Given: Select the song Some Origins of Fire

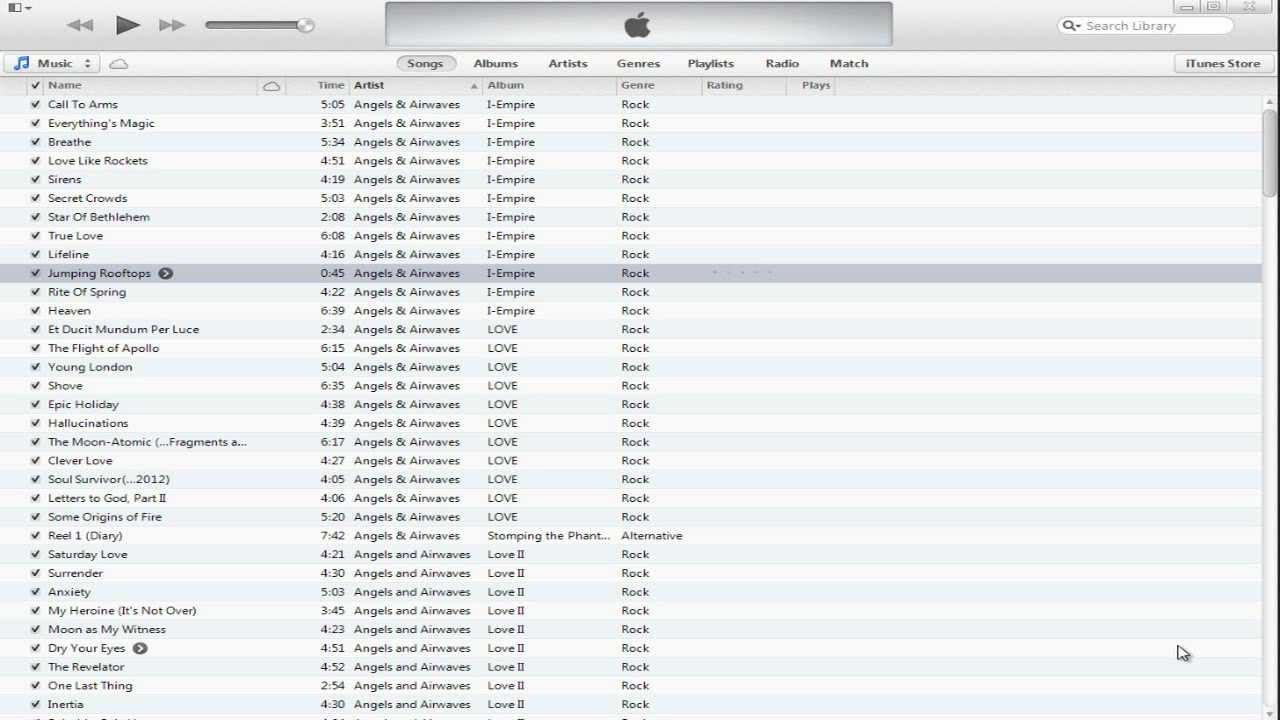Looking at the screenshot, I should 105,517.
